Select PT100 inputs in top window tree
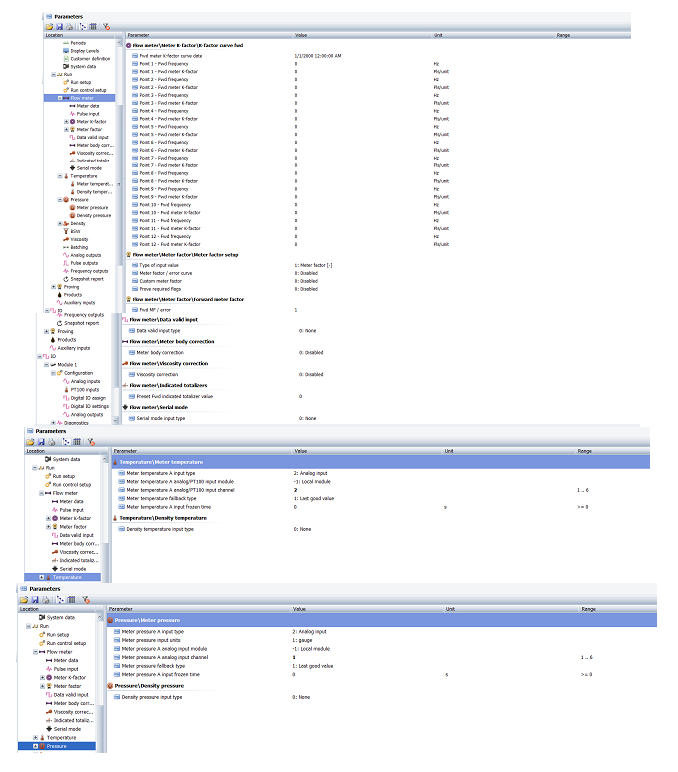 pos(85,389)
